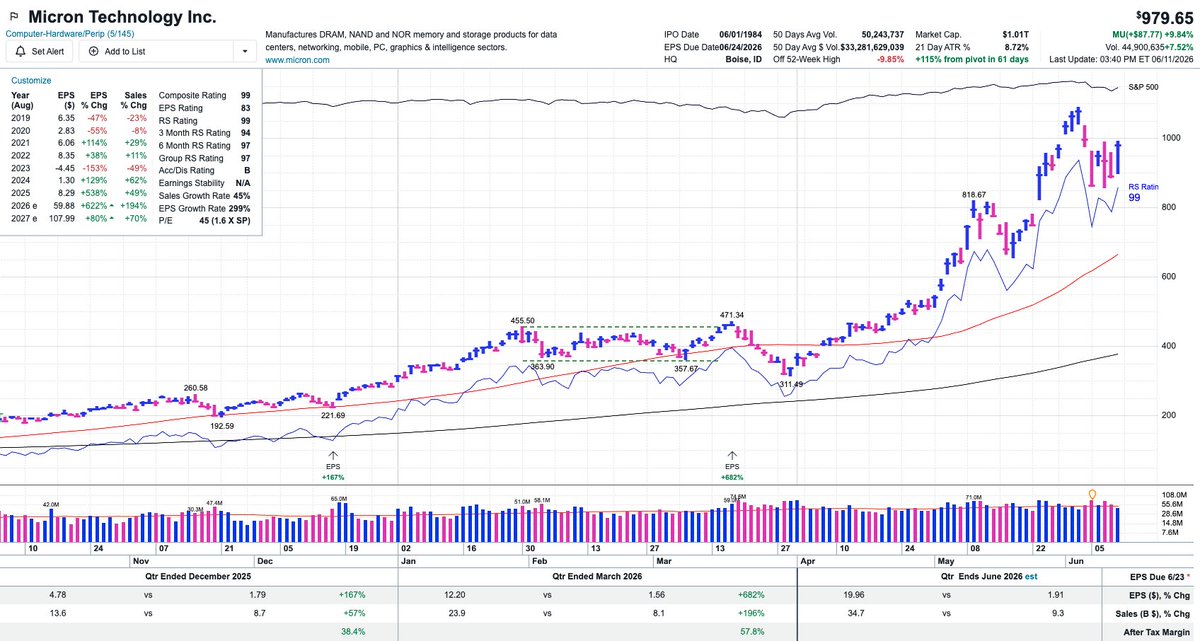Click the Set Alert button
The height and width of the screenshot is (641, 1200).
pos(38,50)
